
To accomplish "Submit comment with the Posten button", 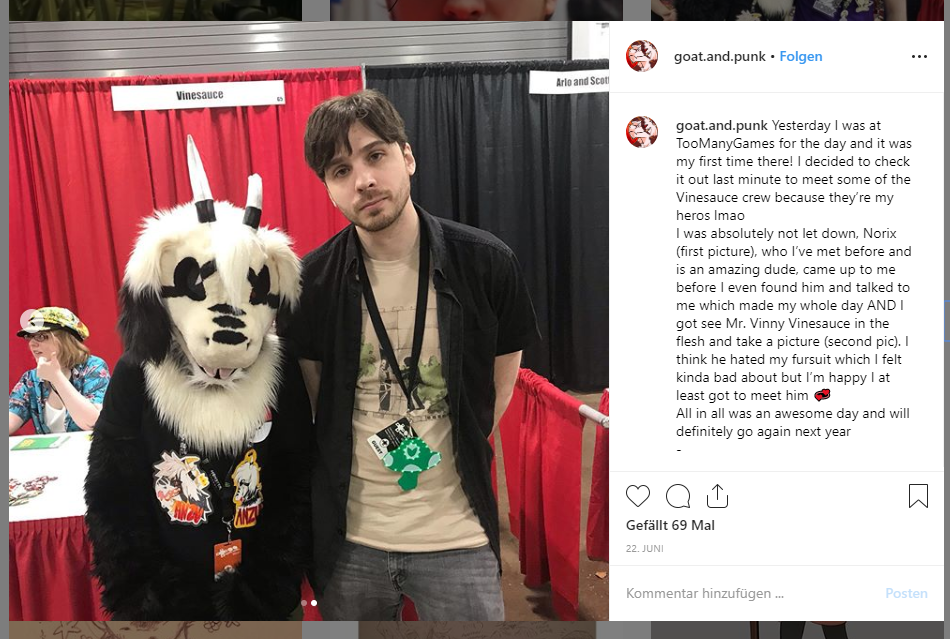I will (906, 593).
